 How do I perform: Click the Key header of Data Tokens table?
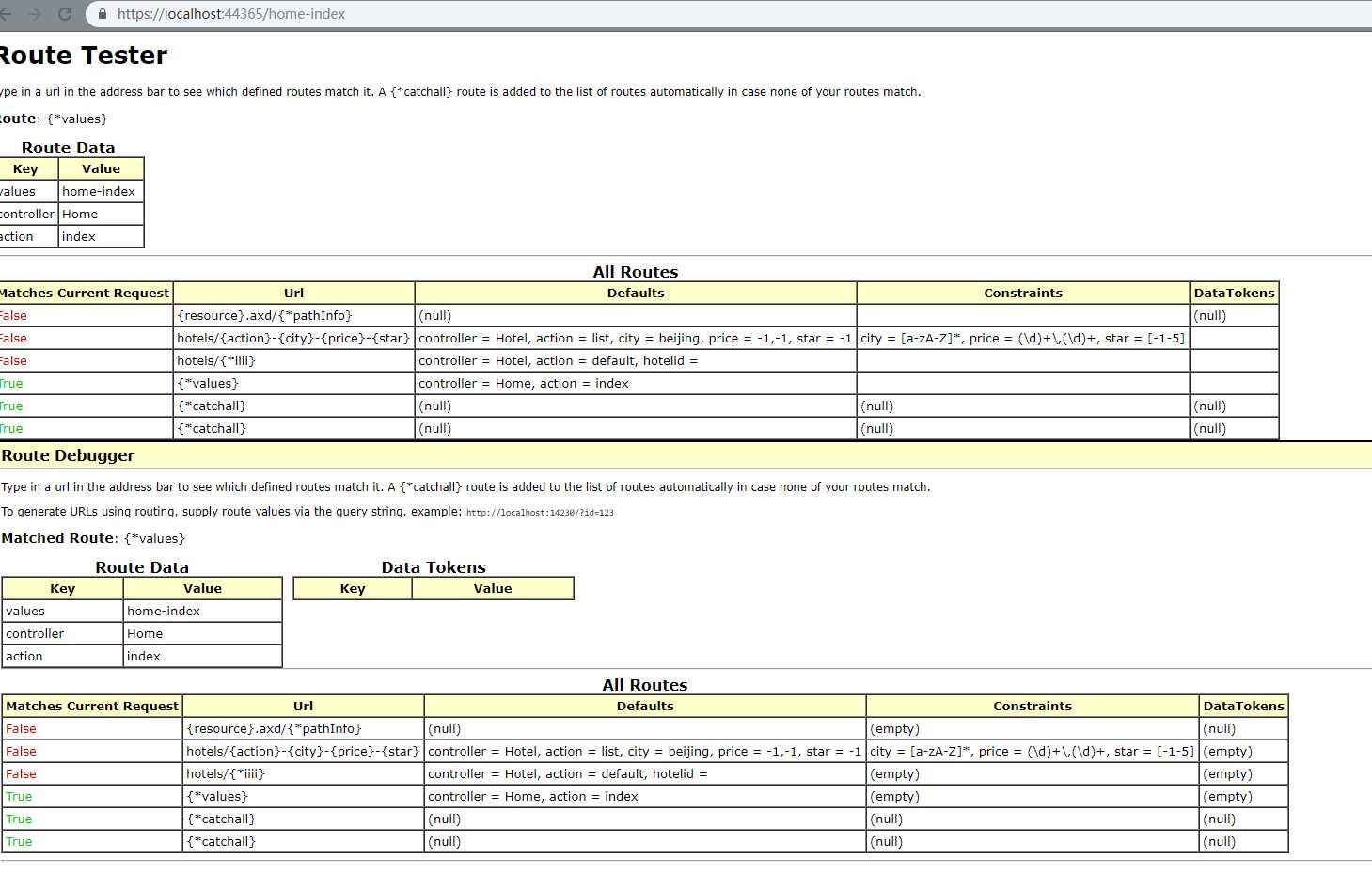[x=353, y=588]
